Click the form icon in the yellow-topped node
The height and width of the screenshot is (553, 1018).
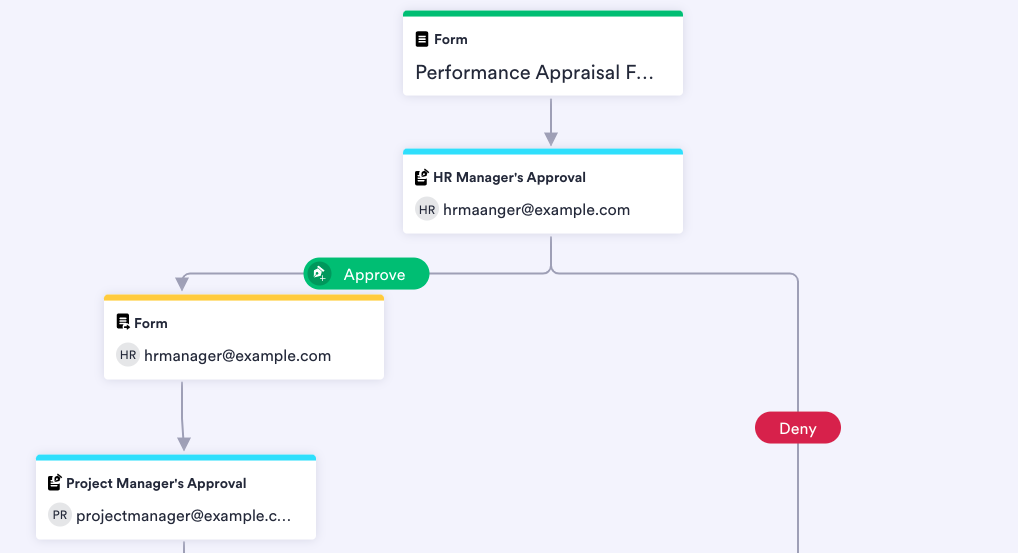[x=122, y=323]
